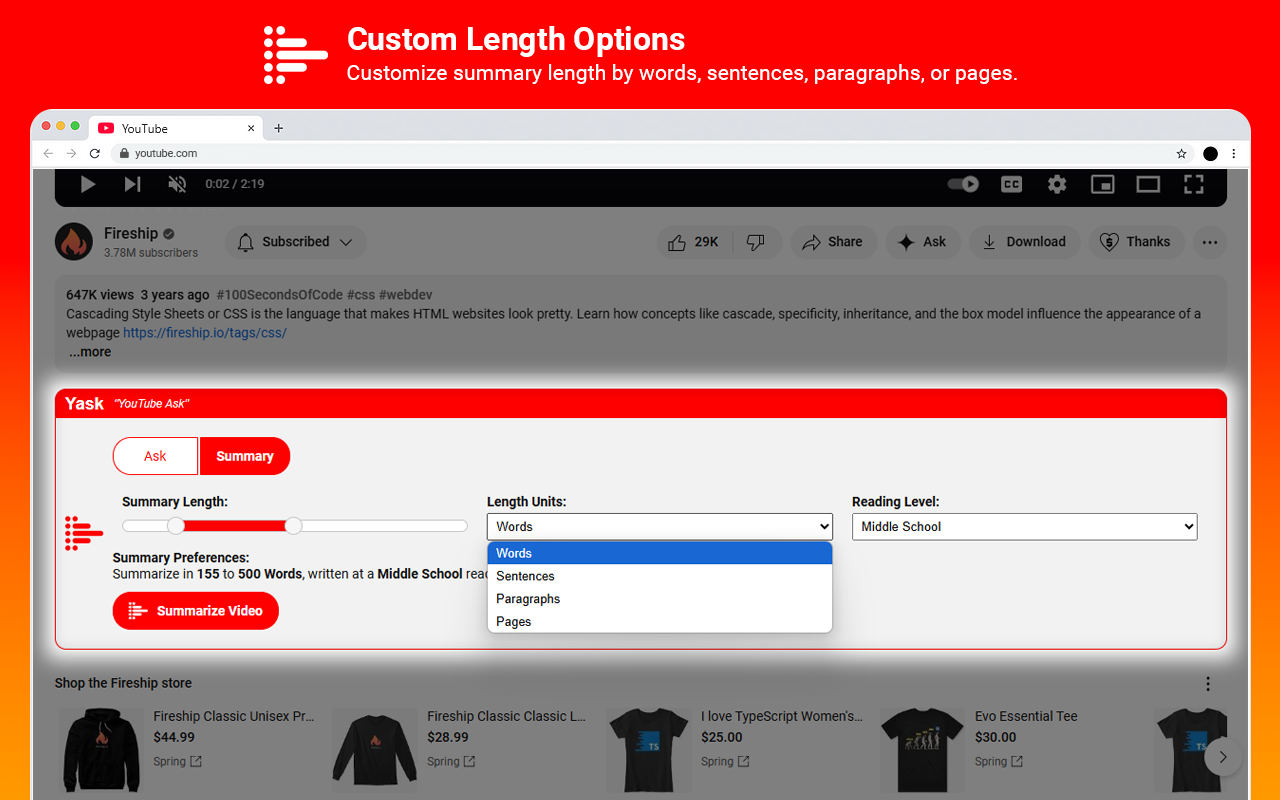
Task: Enter fullscreen mode
Action: (x=1193, y=184)
